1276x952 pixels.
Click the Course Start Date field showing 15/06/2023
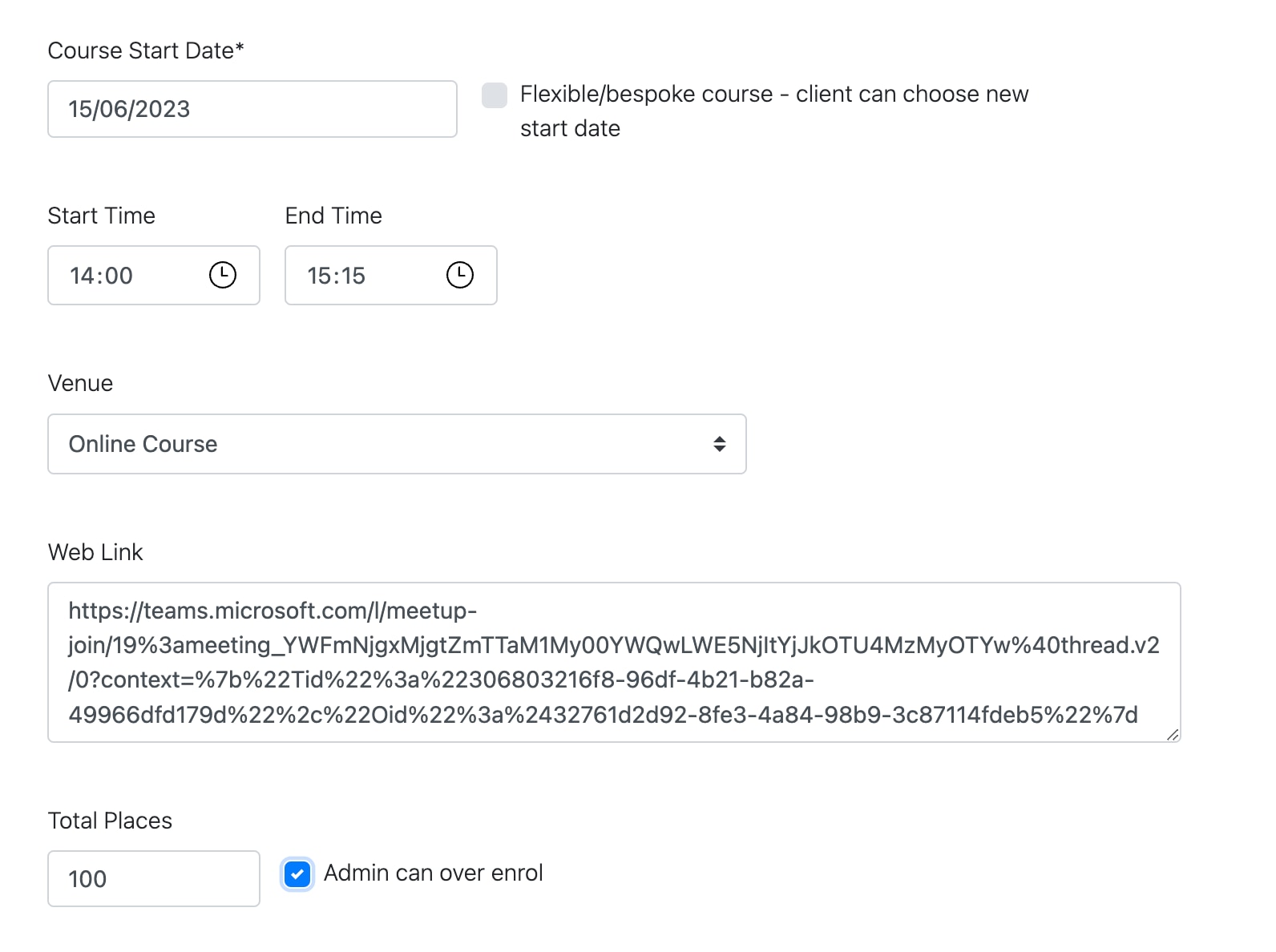pyautogui.click(x=252, y=109)
